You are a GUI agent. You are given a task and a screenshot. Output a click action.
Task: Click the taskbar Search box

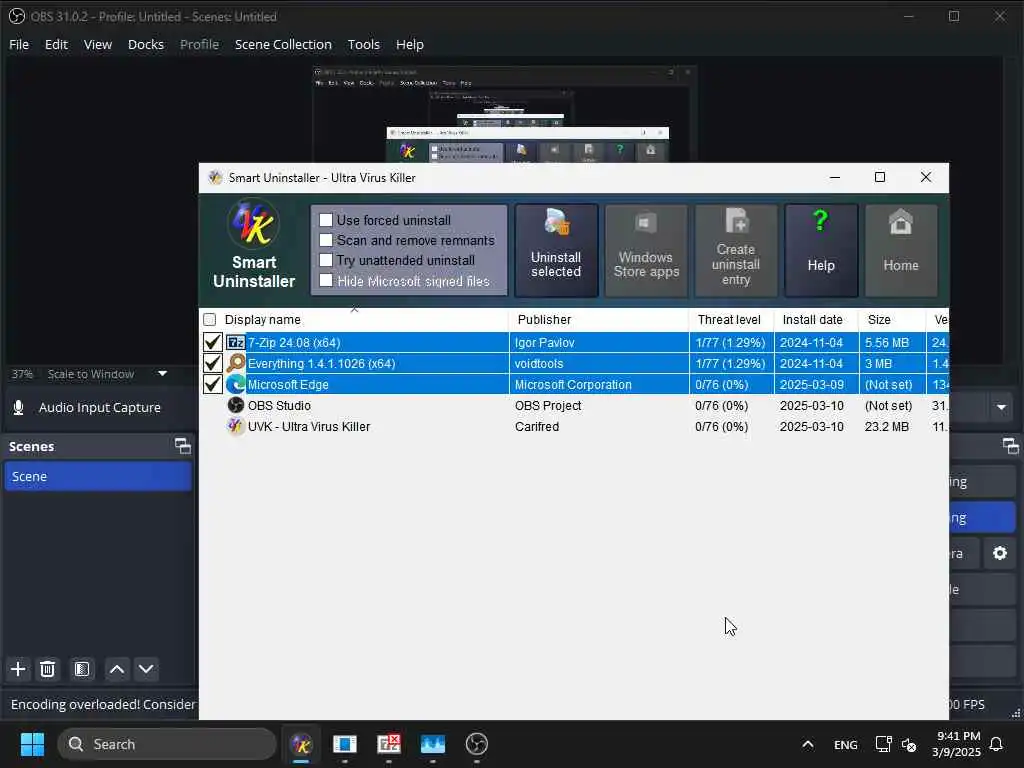[x=167, y=744]
